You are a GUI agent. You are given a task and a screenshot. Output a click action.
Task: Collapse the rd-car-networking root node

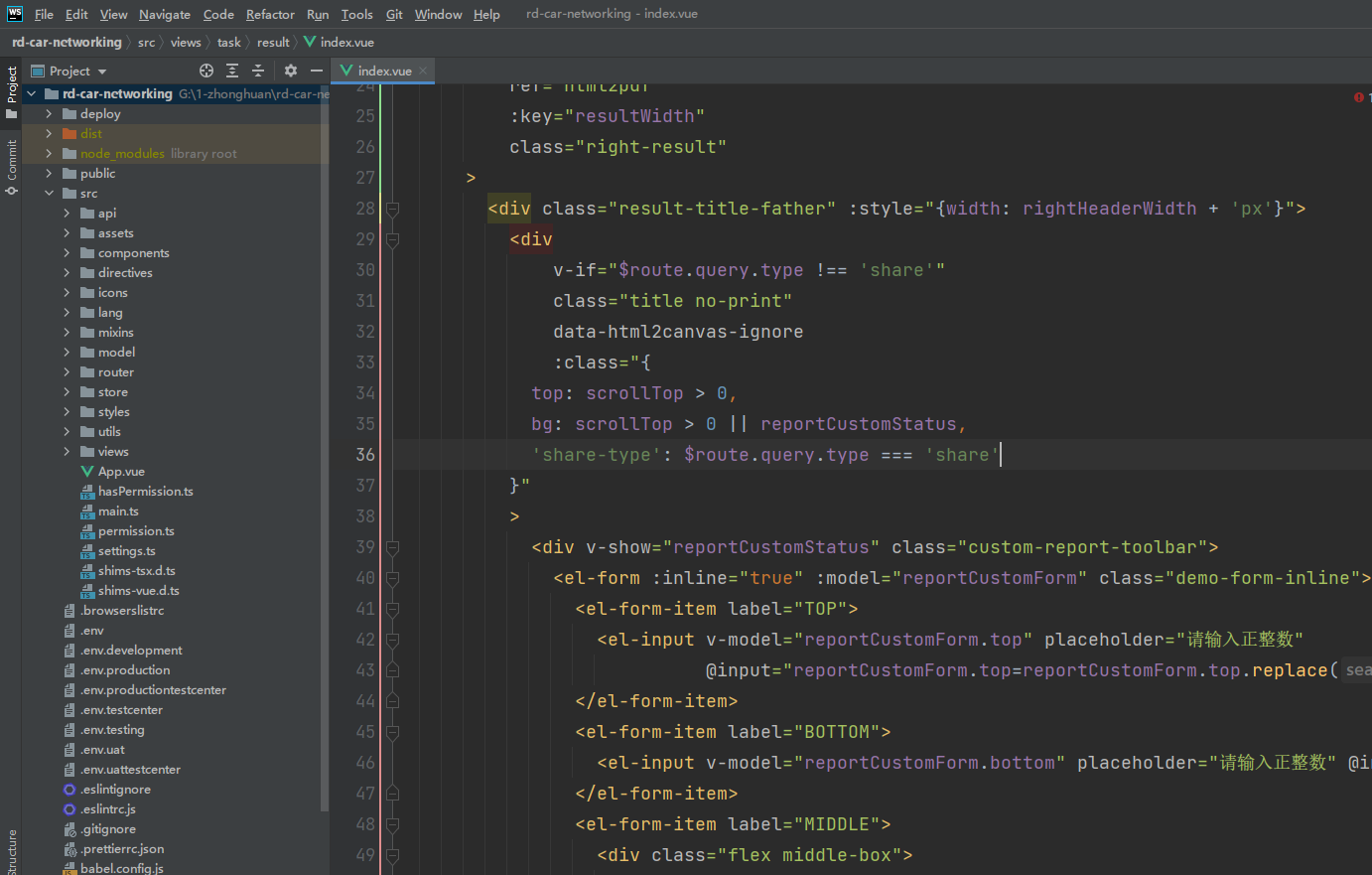pyautogui.click(x=31, y=93)
